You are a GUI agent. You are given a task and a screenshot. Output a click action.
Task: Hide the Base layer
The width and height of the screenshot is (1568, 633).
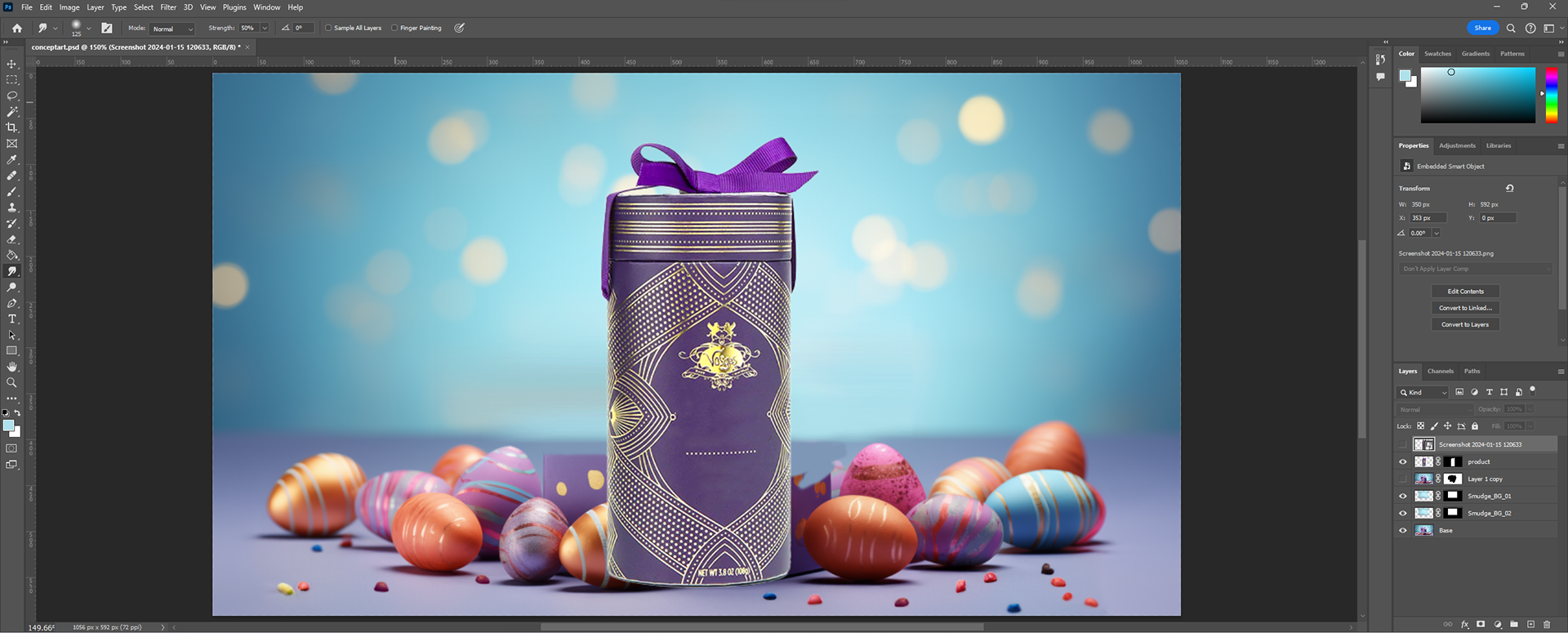(x=1403, y=531)
